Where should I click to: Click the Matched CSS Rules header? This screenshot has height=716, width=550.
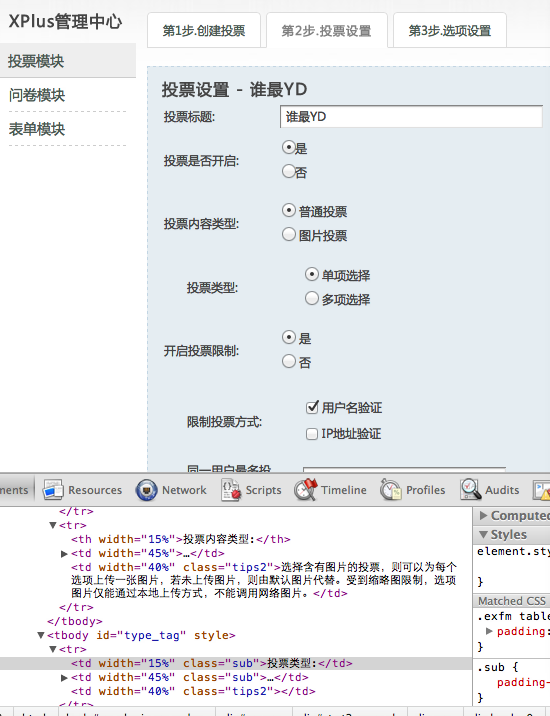coord(512,601)
